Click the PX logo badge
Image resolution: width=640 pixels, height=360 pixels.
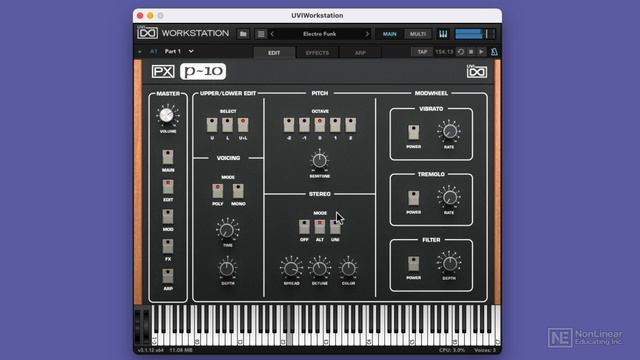click(x=163, y=71)
